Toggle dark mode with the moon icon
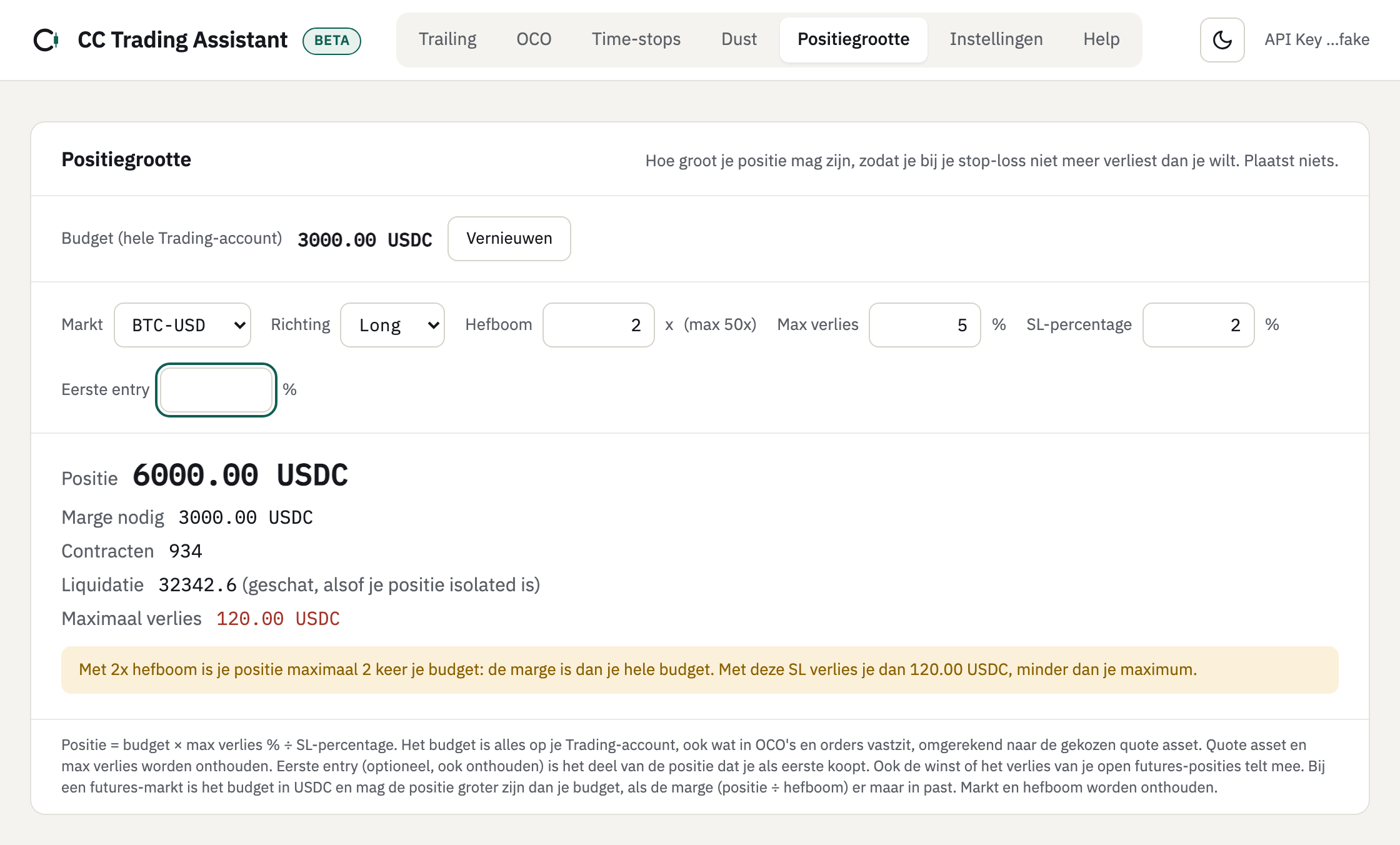This screenshot has width=1400, height=845. (x=1222, y=40)
